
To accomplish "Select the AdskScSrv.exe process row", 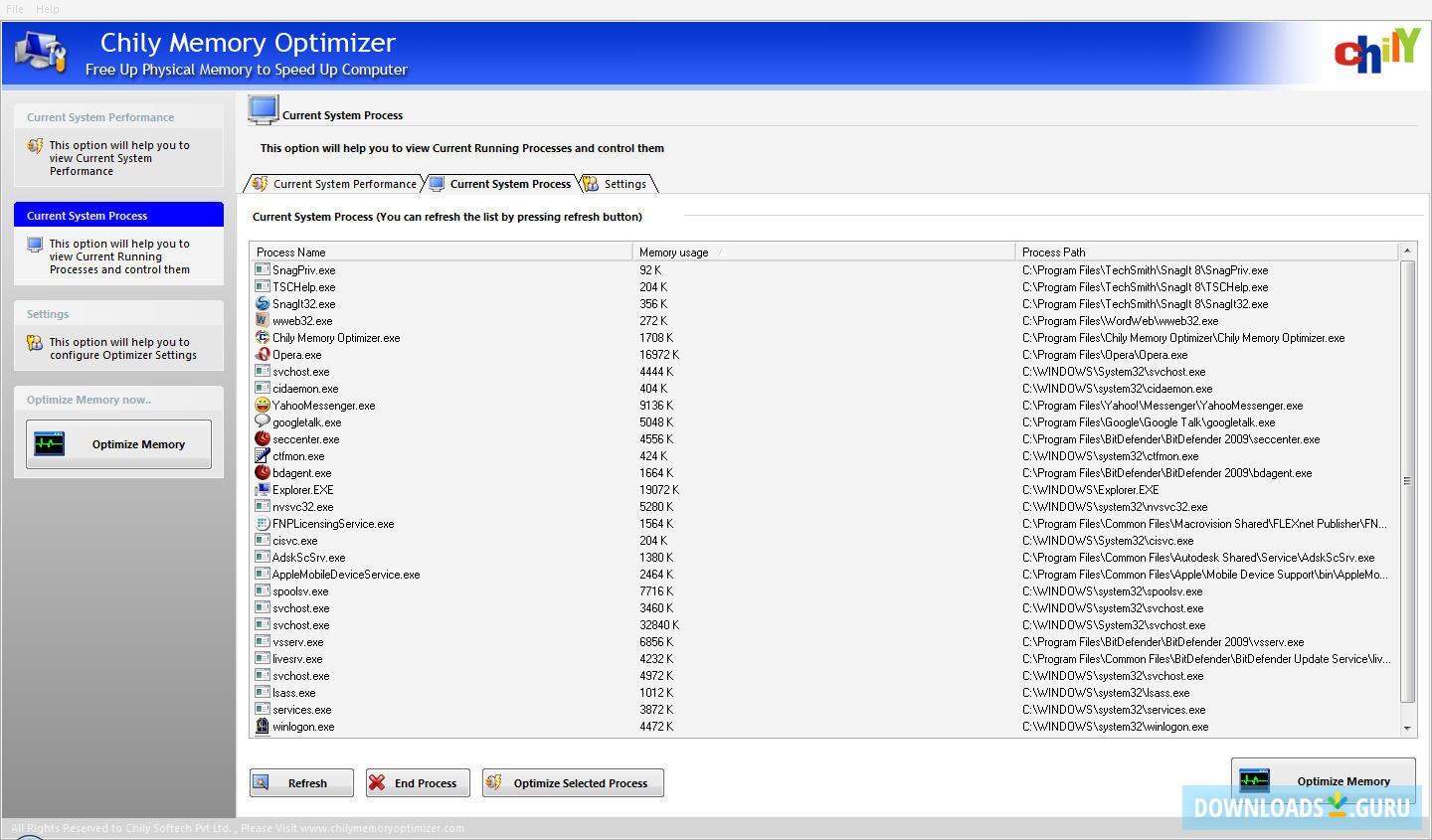I will 823,558.
